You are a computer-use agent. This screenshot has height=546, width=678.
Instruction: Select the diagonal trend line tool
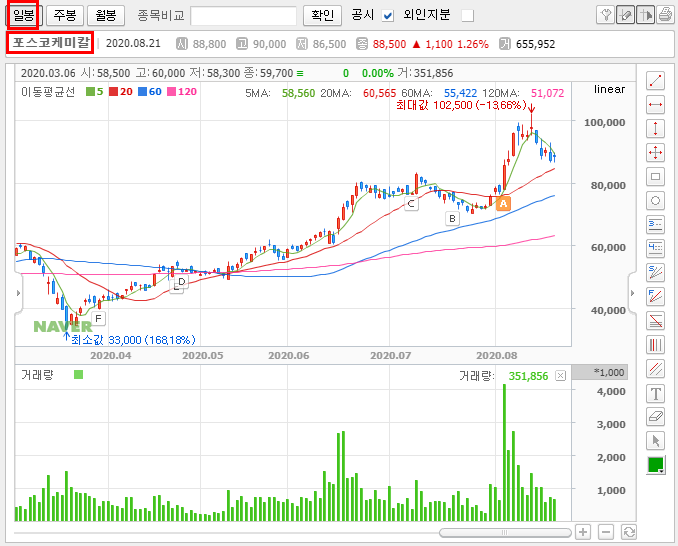tap(656, 81)
